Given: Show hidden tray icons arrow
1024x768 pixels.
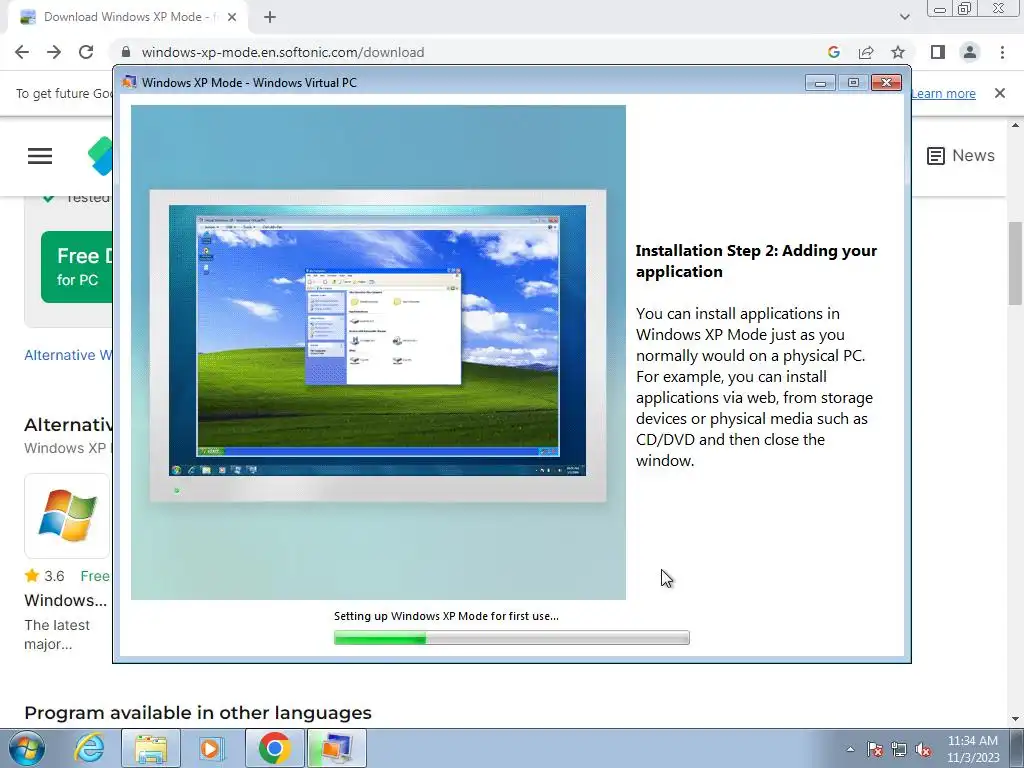Looking at the screenshot, I should click(850, 749).
